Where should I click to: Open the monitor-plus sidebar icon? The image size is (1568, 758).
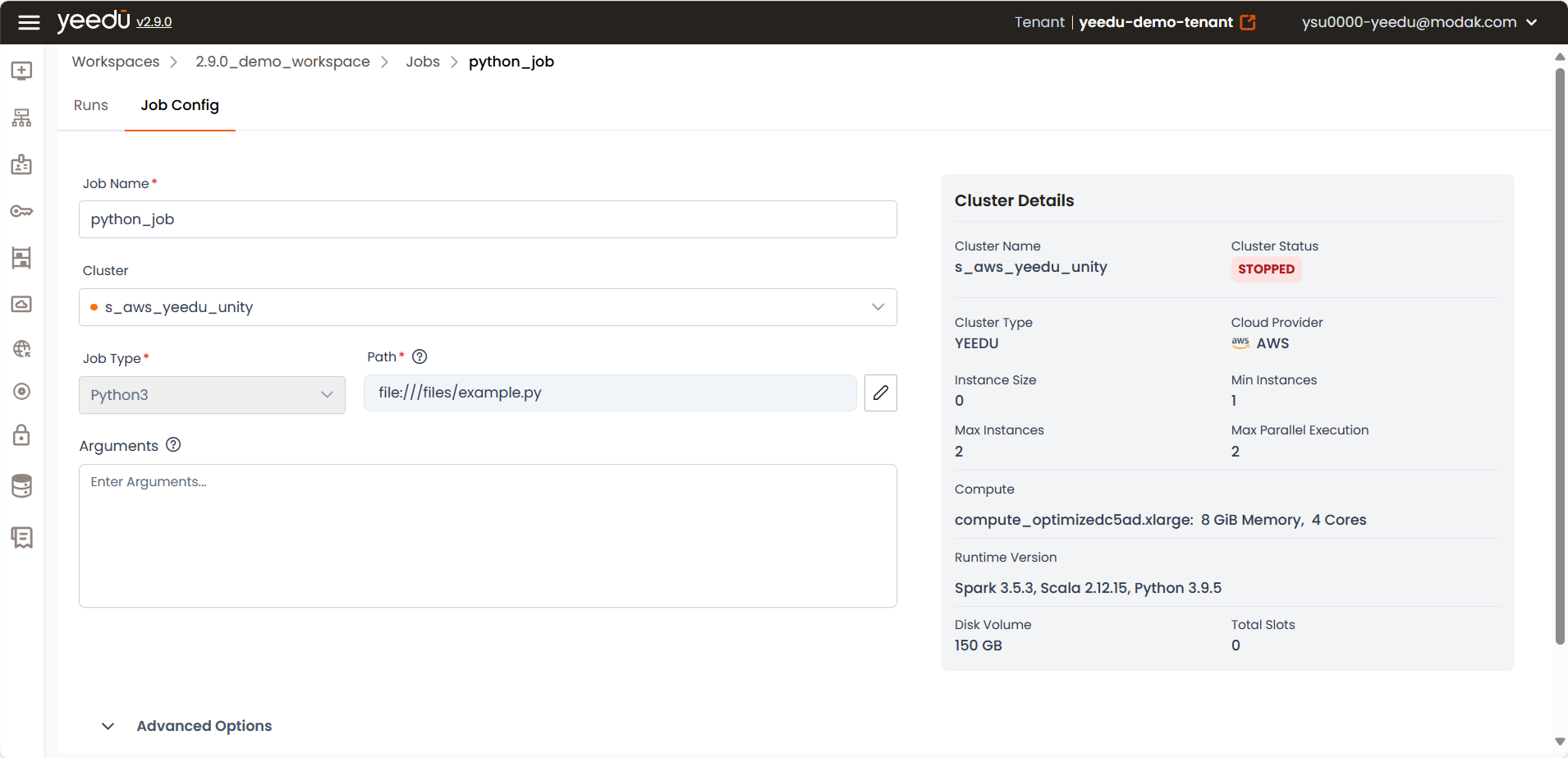(x=22, y=71)
